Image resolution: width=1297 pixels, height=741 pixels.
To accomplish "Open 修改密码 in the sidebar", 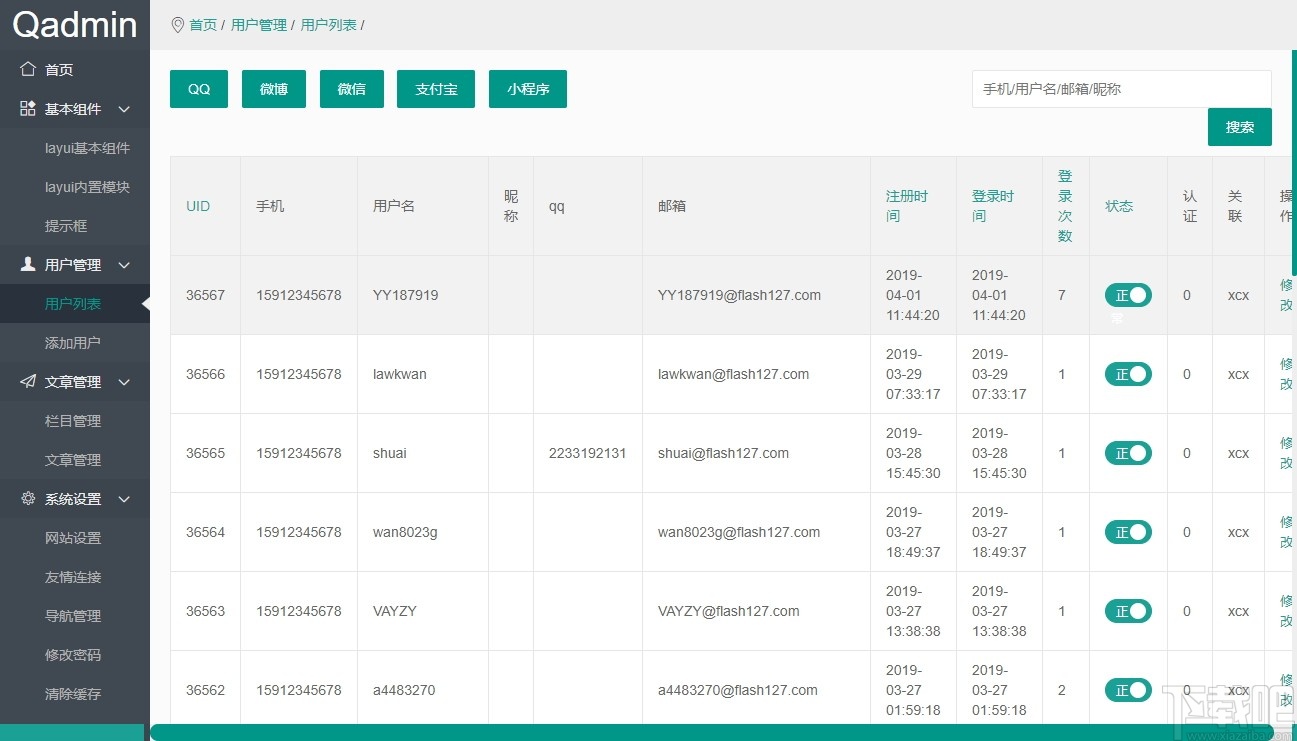I will (x=75, y=655).
